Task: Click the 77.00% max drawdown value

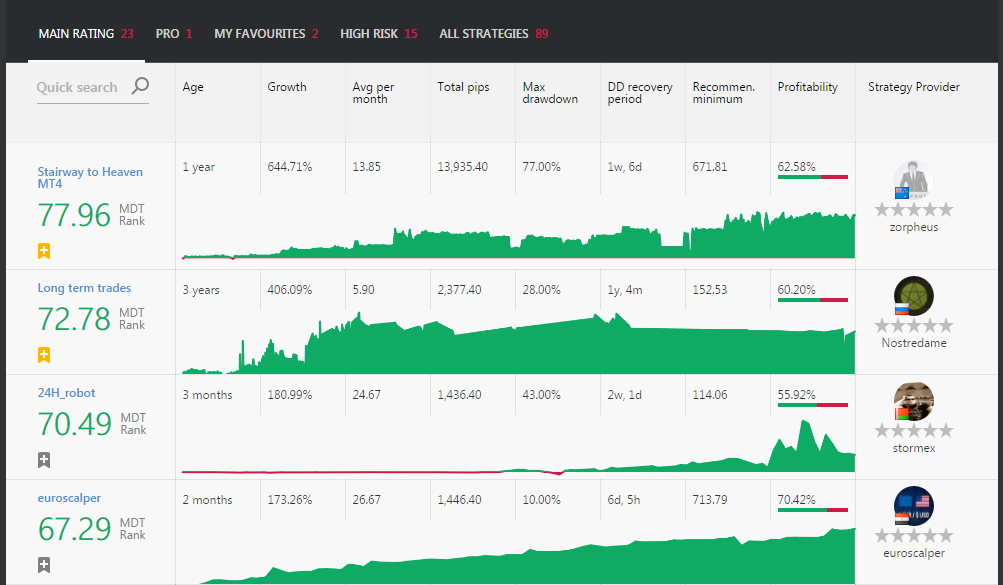Action: coord(541,167)
